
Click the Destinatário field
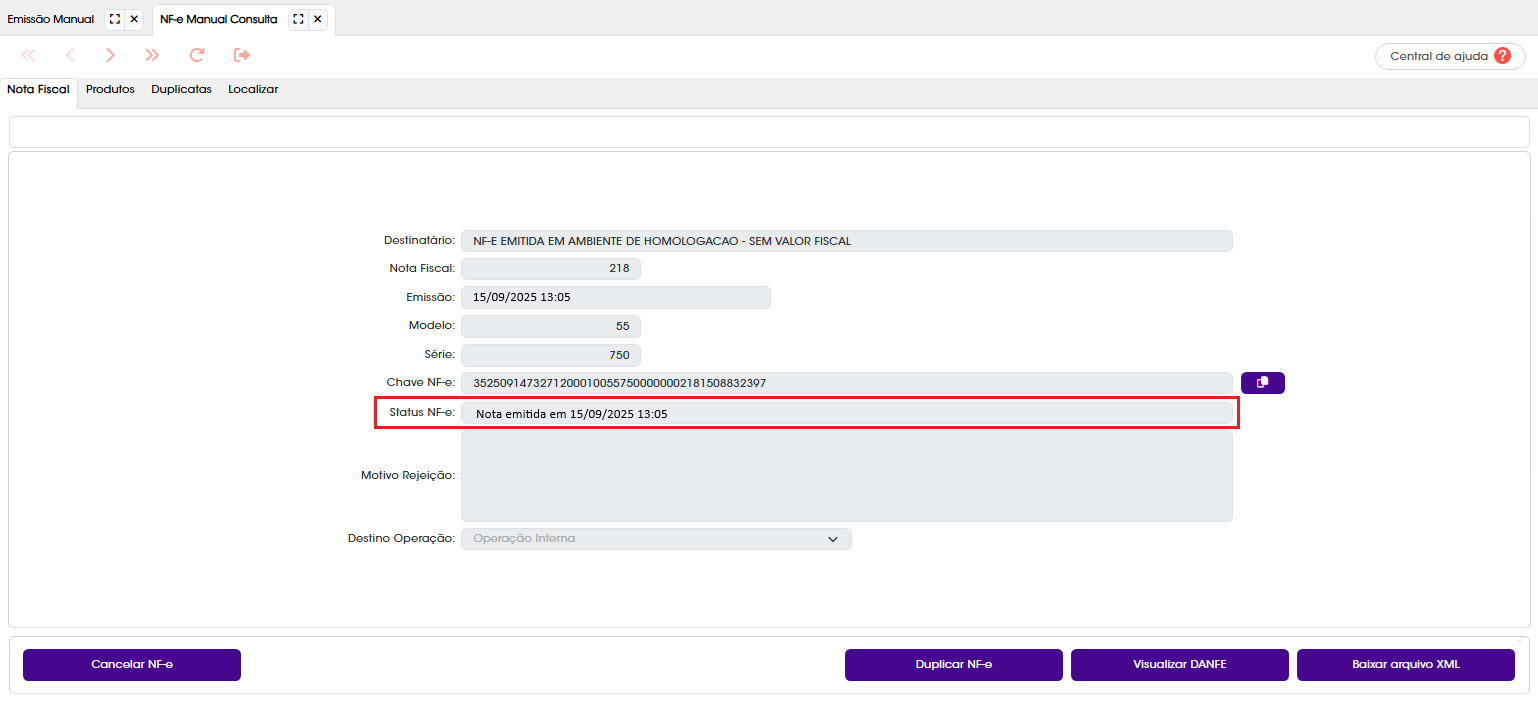coord(846,241)
